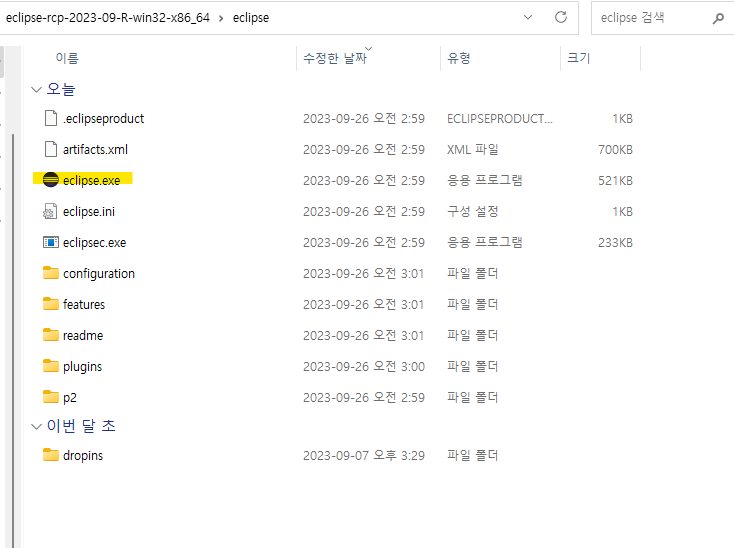Refresh the current folder view
This screenshot has height=548, width=734.
pyautogui.click(x=561, y=17)
